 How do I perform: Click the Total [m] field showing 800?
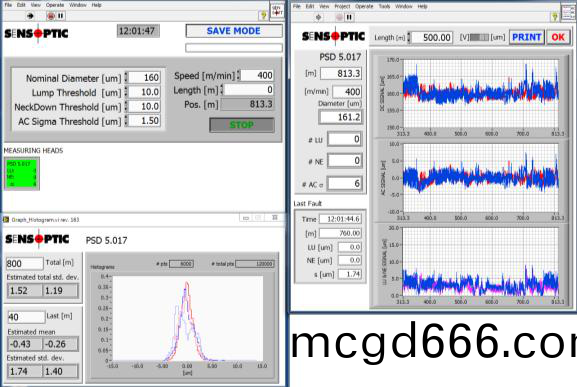click(x=24, y=263)
